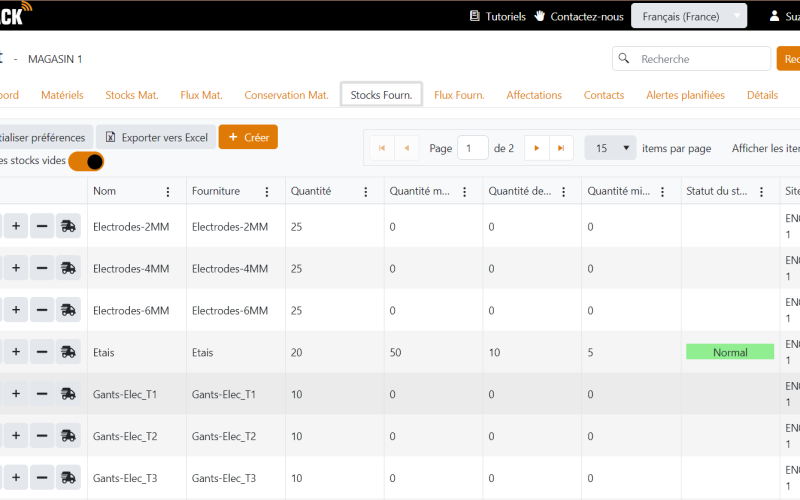Click minus icon for Electrodes-2MM row
Image resolution: width=800 pixels, height=500 pixels.
(42, 226)
